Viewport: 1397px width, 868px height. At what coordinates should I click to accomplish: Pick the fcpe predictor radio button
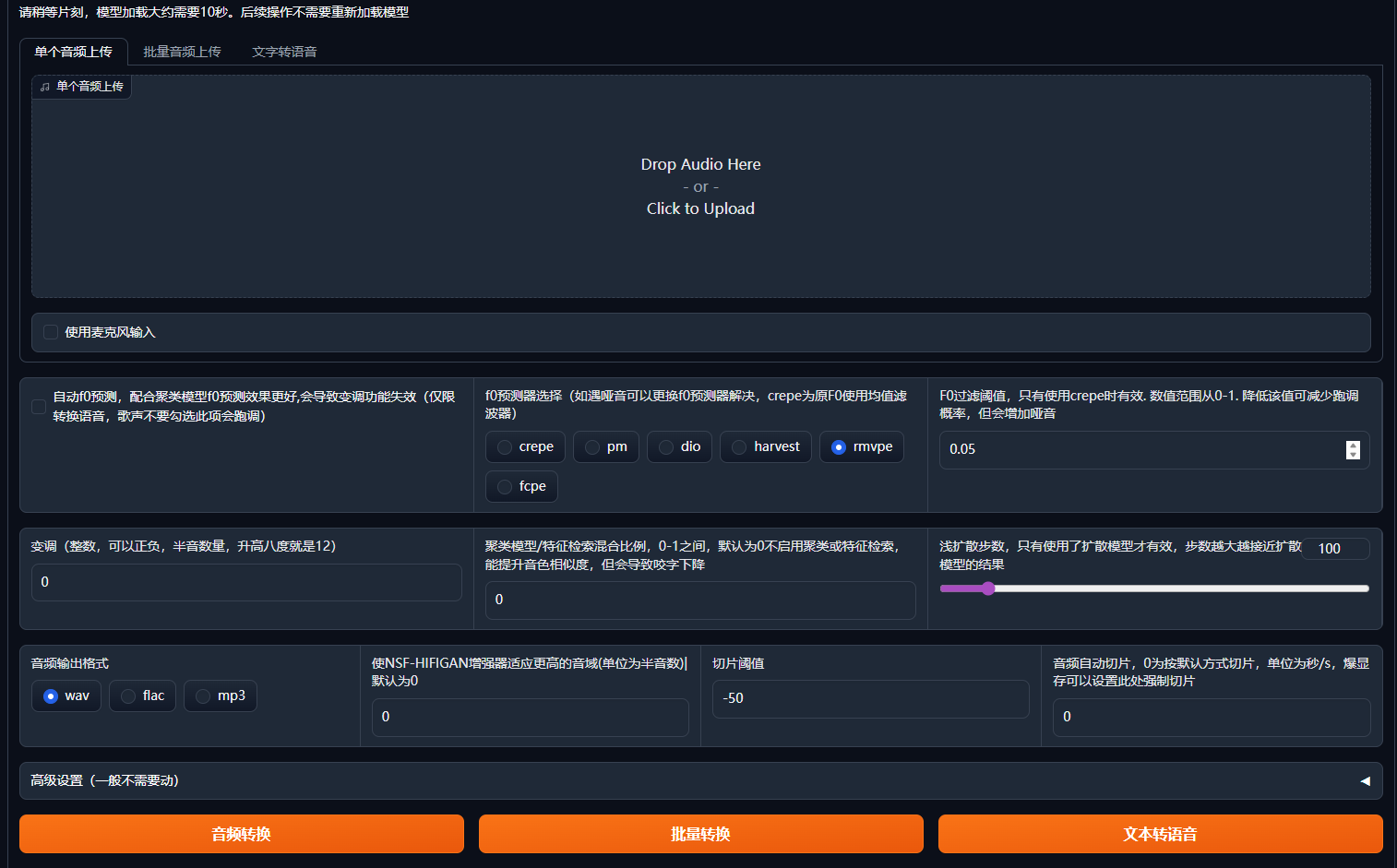pos(505,487)
